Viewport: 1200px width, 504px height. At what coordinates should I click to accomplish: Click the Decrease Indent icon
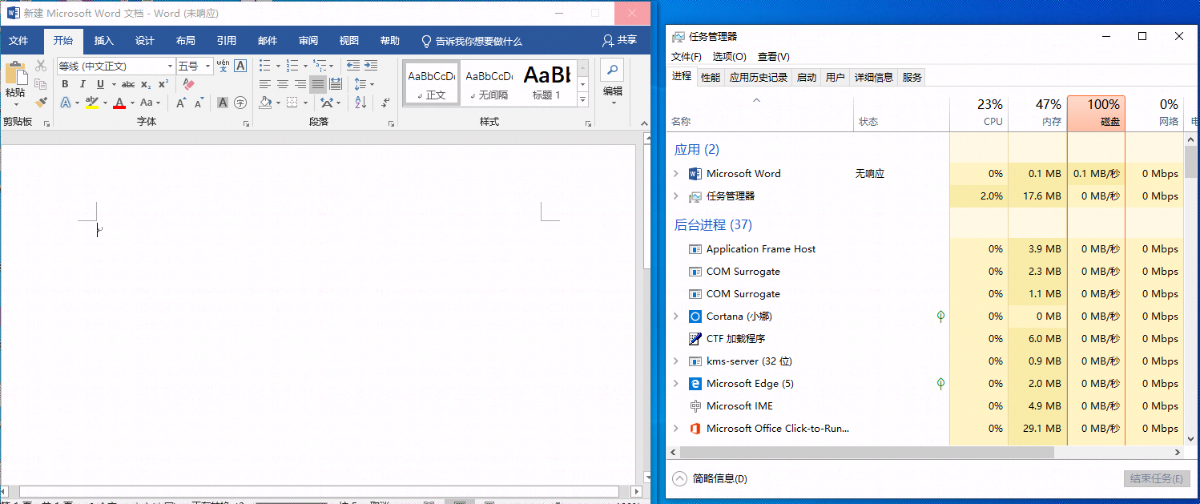click(352, 65)
